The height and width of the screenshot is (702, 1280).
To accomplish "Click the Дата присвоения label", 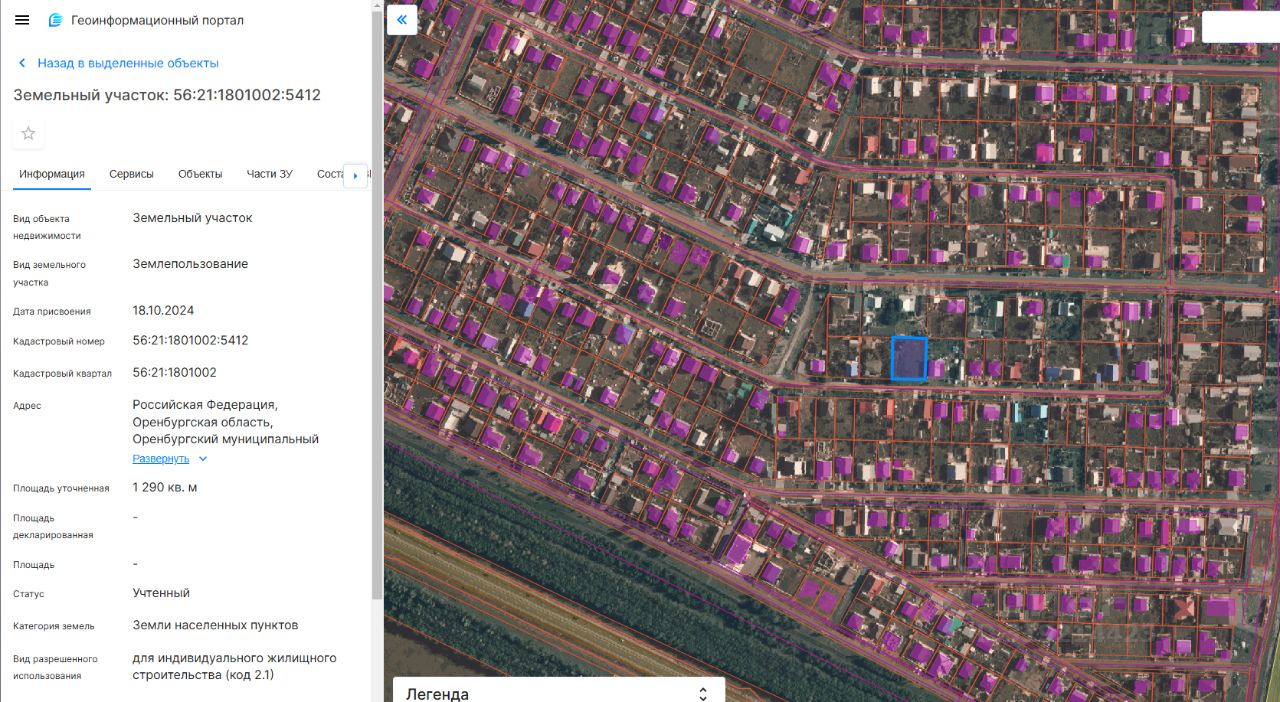I will pos(52,311).
